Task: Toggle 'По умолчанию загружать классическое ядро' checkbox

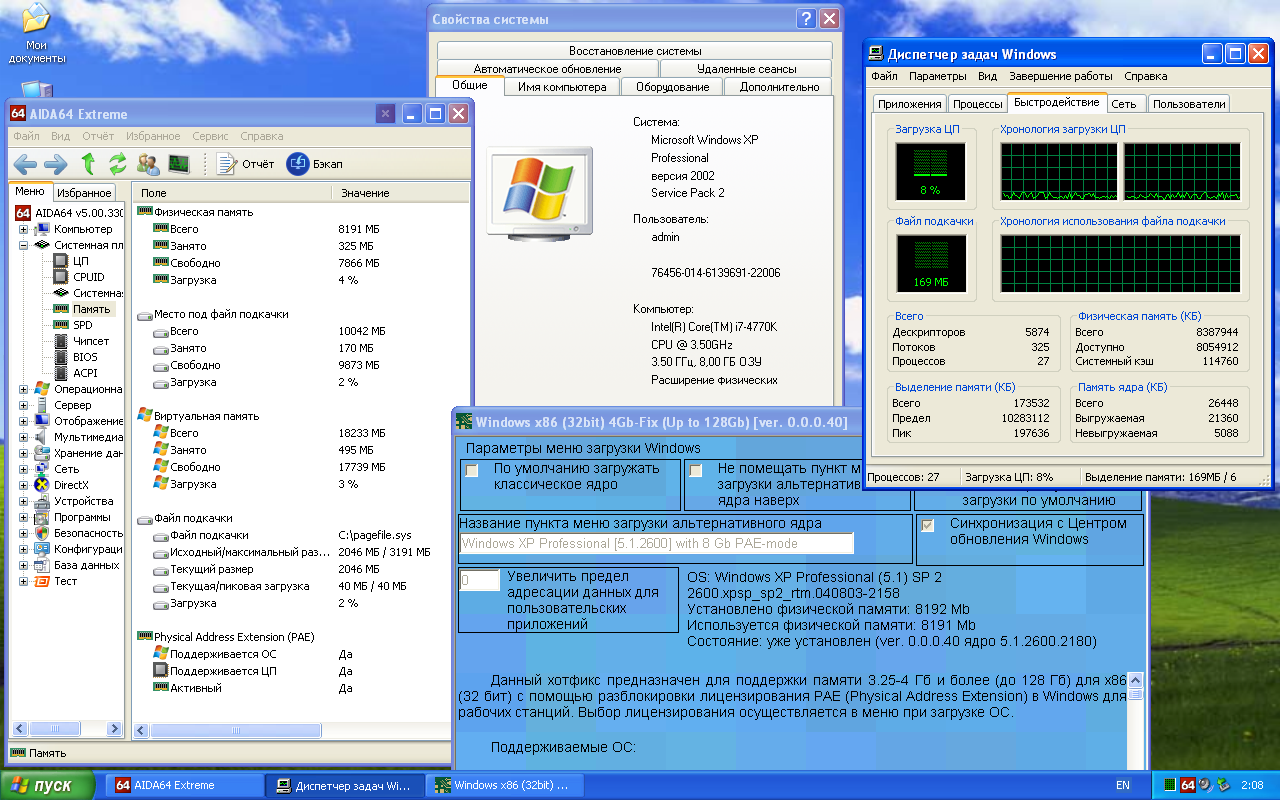Action: click(x=472, y=471)
